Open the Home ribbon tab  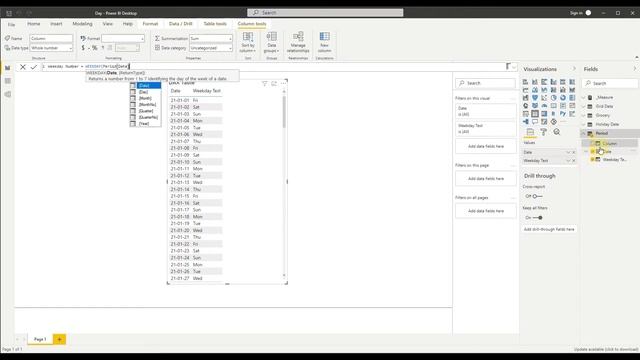coord(33,24)
